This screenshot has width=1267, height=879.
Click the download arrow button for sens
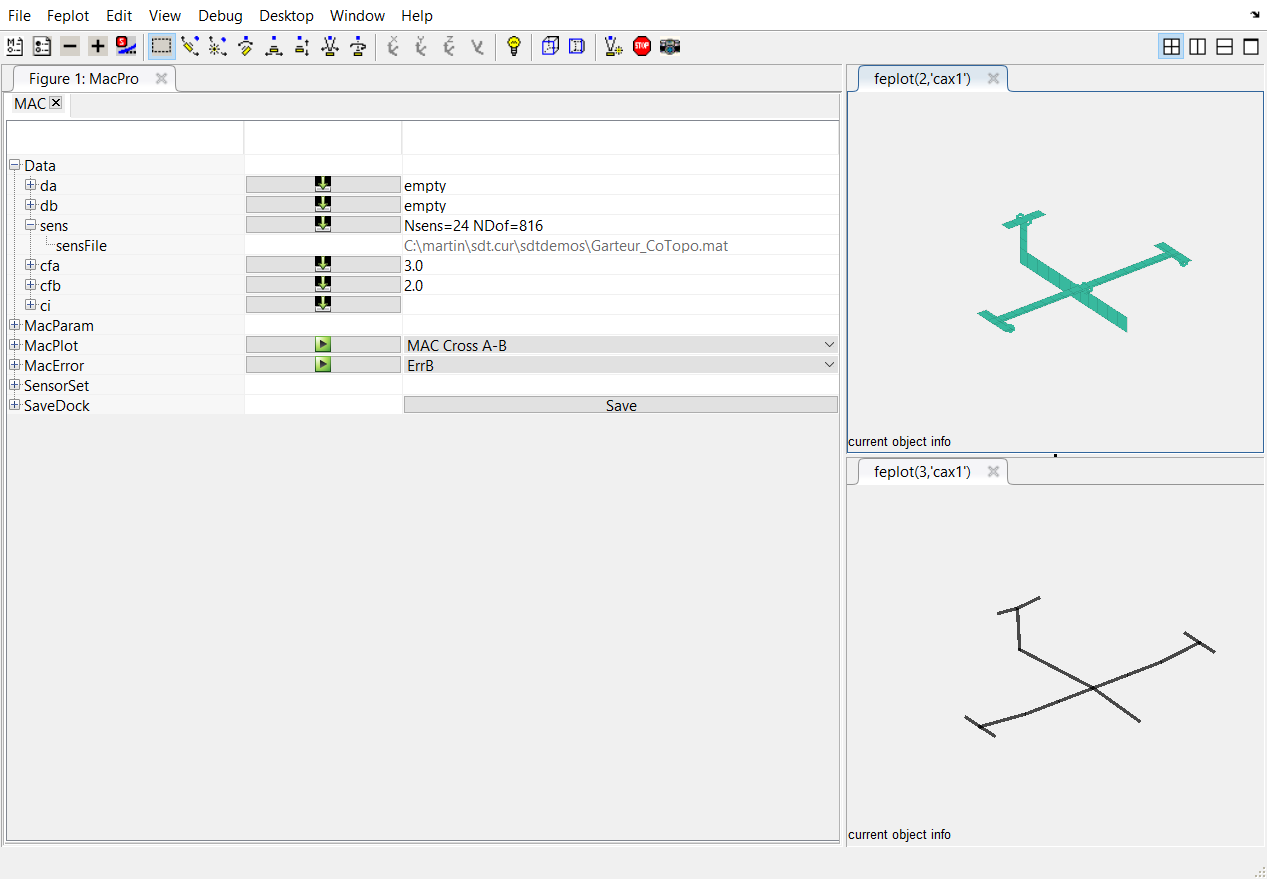pyautogui.click(x=323, y=225)
